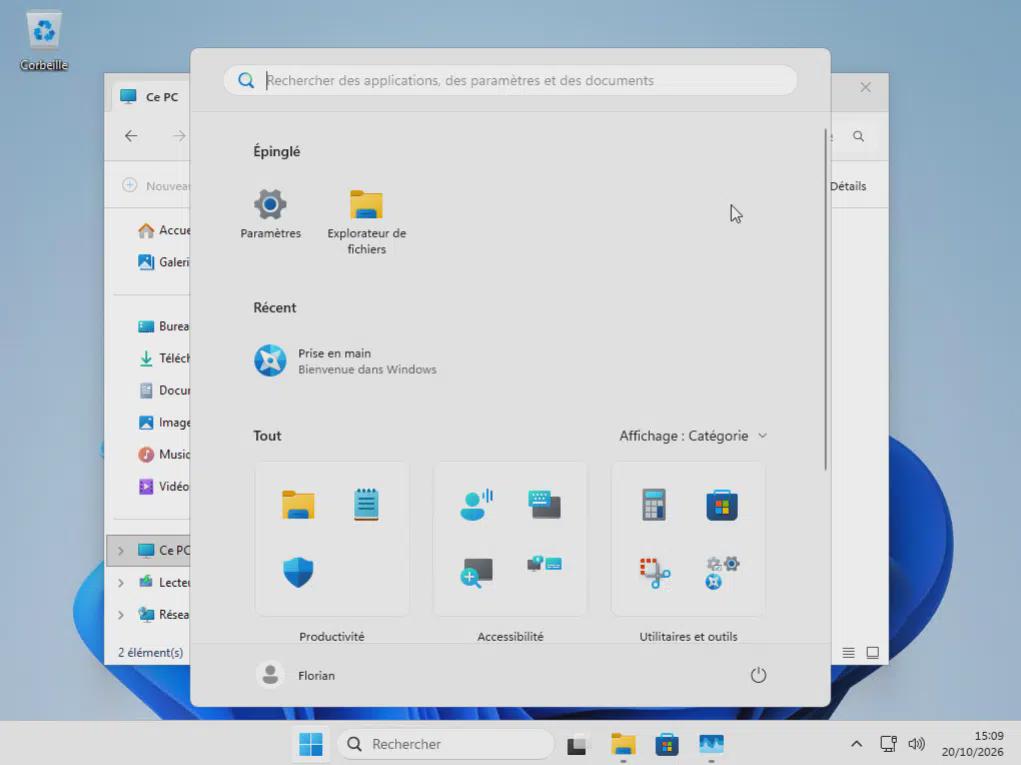This screenshot has width=1021, height=765.
Task: Open the Détails pane in File Explorer
Action: click(848, 186)
